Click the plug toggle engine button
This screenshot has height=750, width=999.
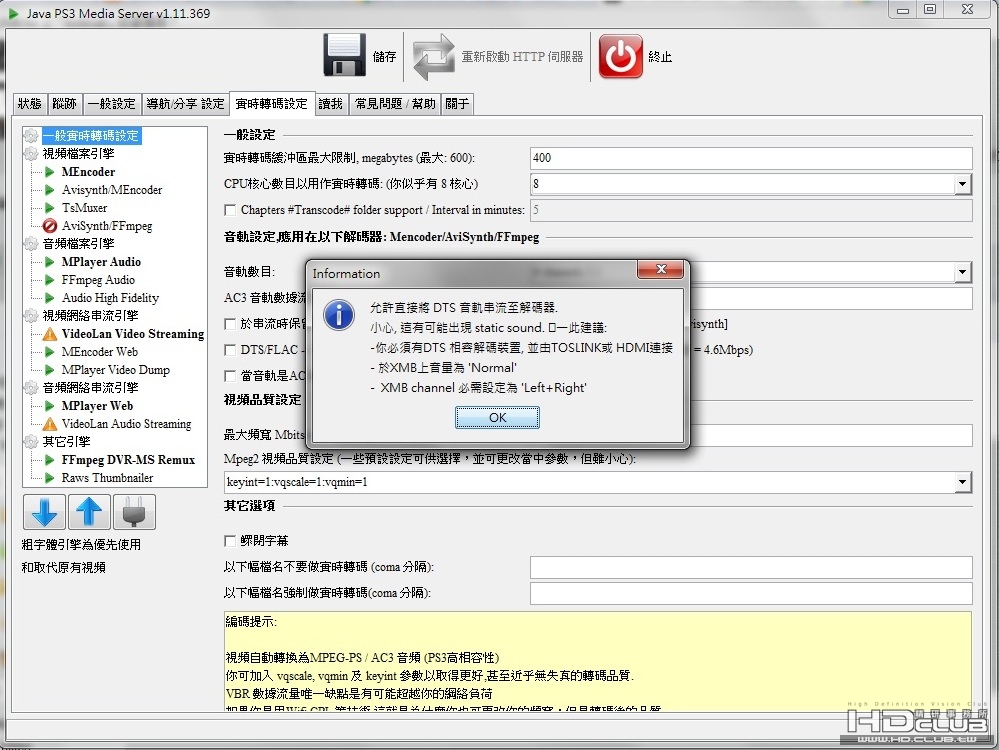pyautogui.click(x=134, y=512)
